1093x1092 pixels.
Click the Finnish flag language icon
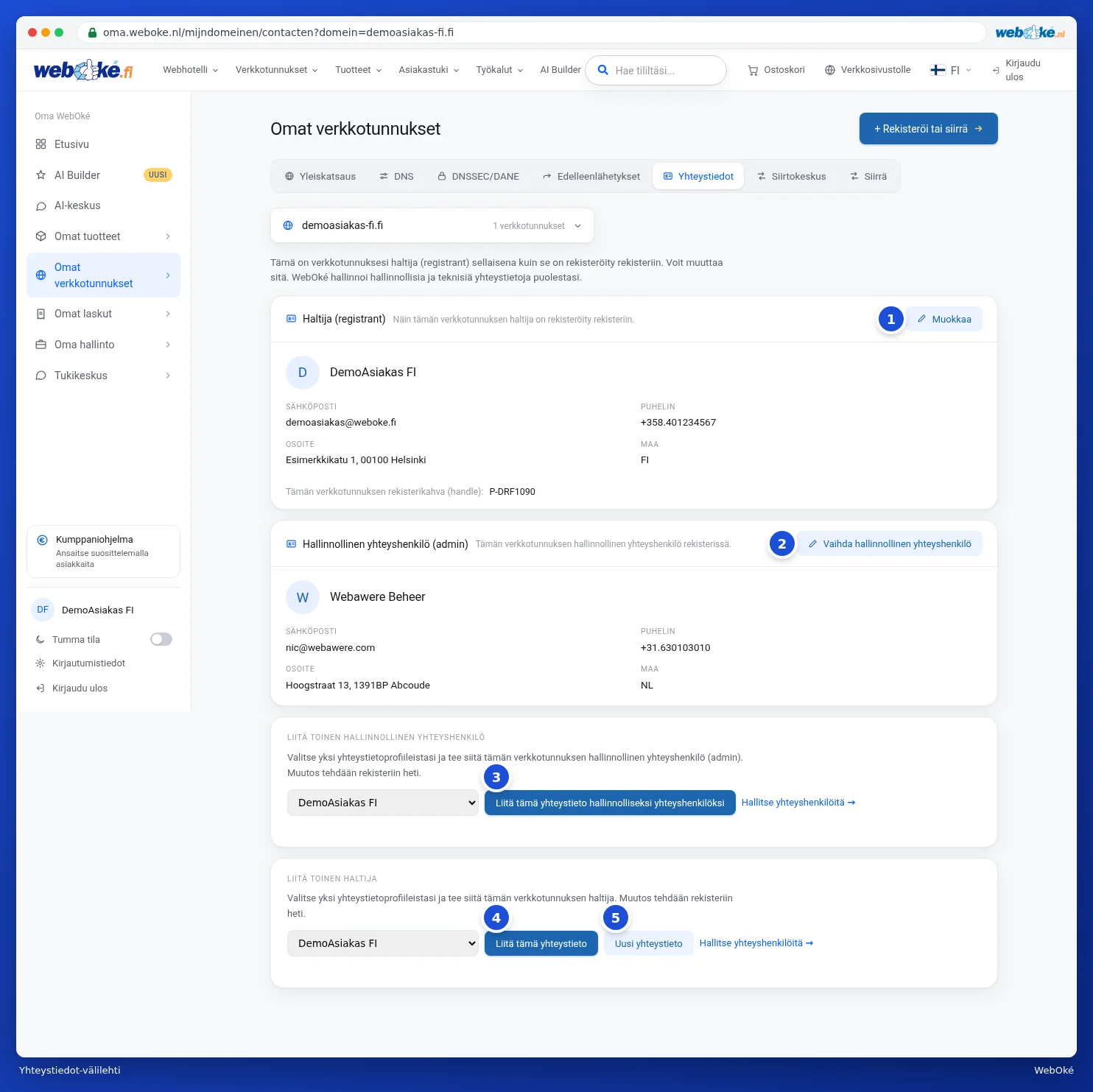(x=938, y=70)
